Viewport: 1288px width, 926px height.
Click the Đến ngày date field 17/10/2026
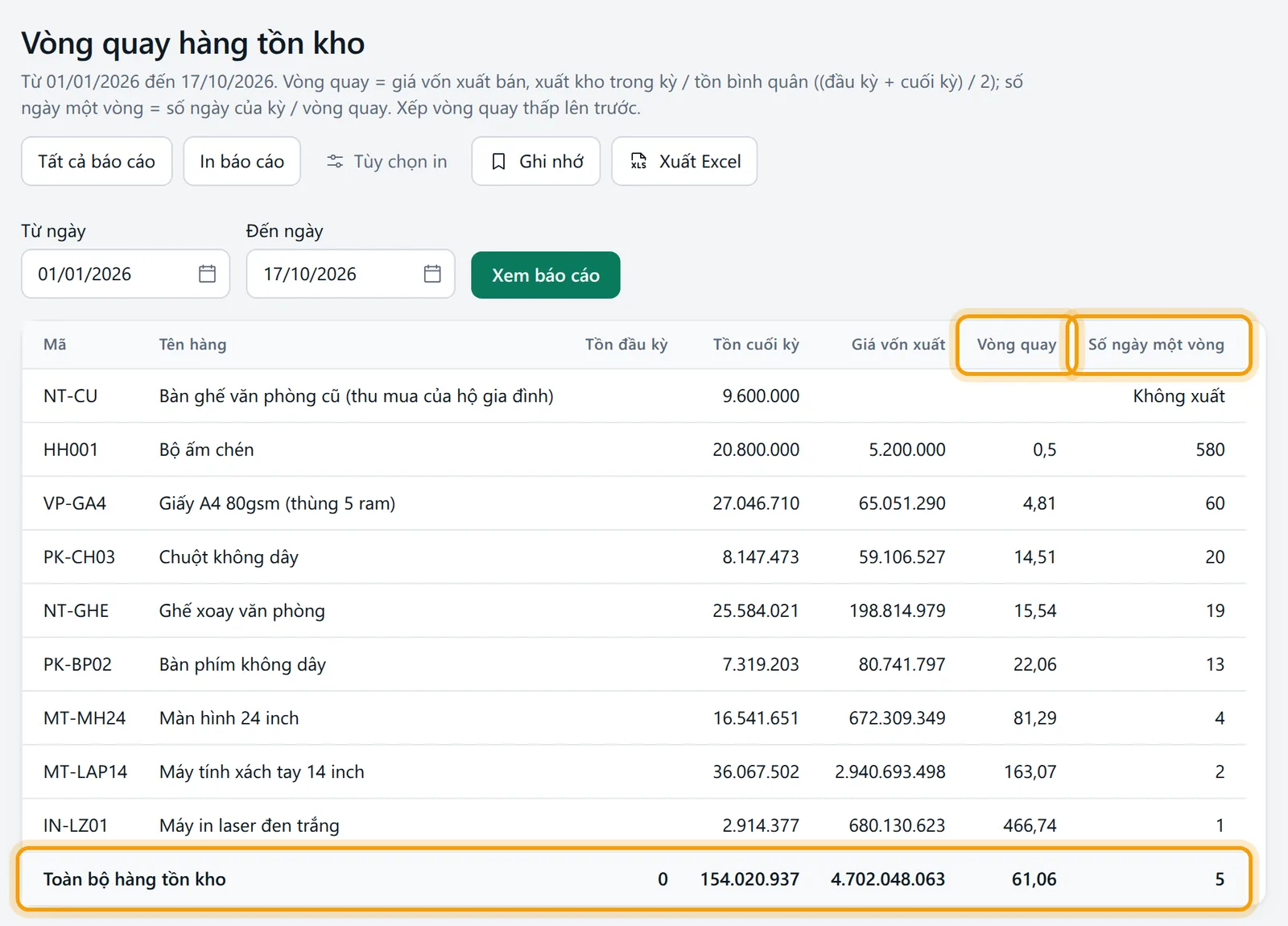[351, 274]
